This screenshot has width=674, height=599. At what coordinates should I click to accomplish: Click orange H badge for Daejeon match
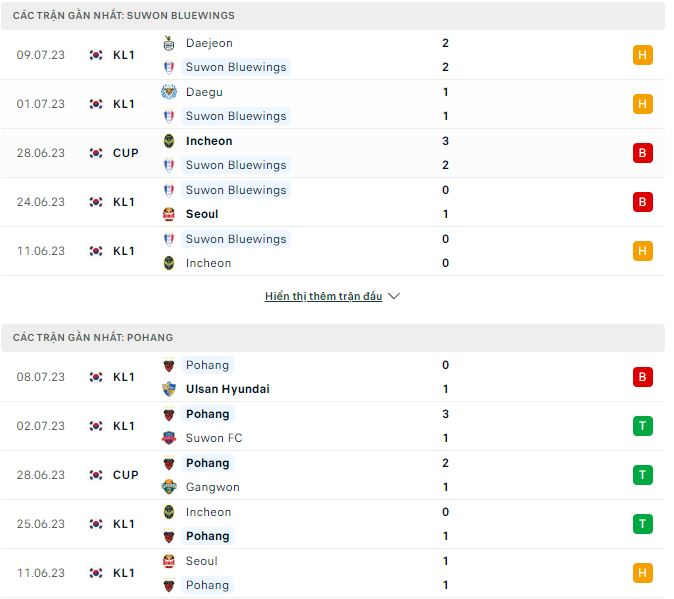coord(643,55)
